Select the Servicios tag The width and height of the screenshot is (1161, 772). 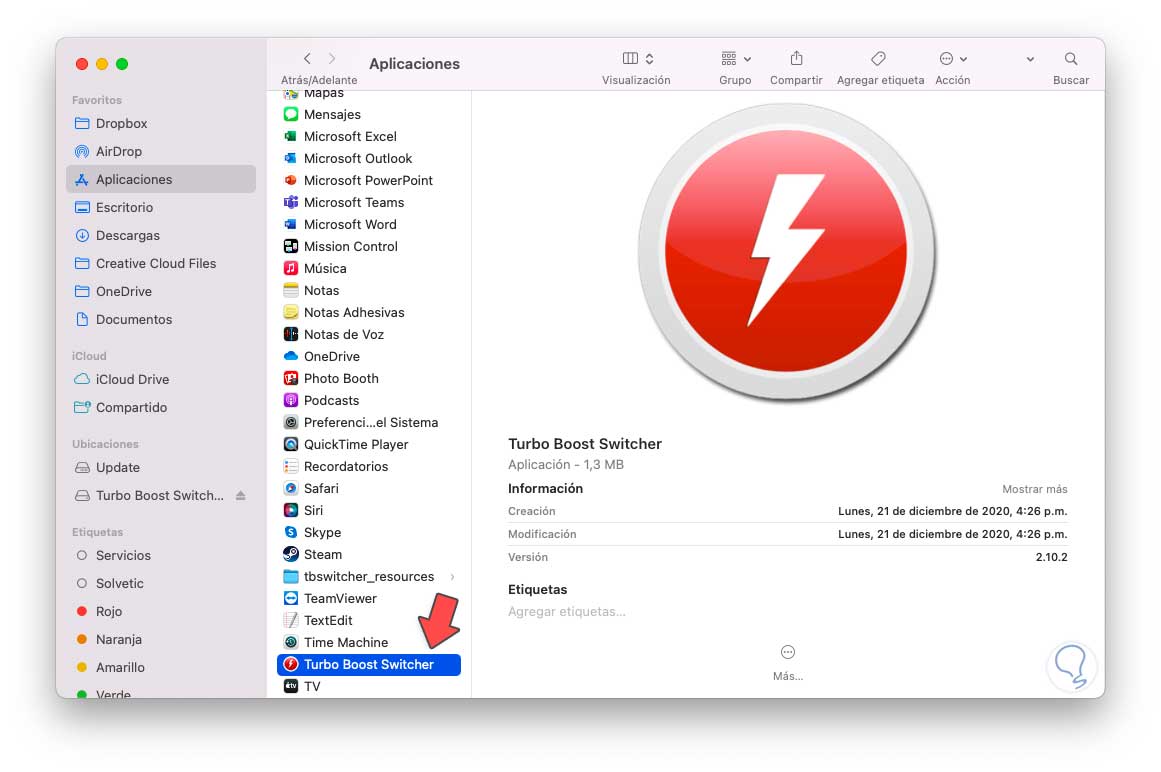click(161, 556)
